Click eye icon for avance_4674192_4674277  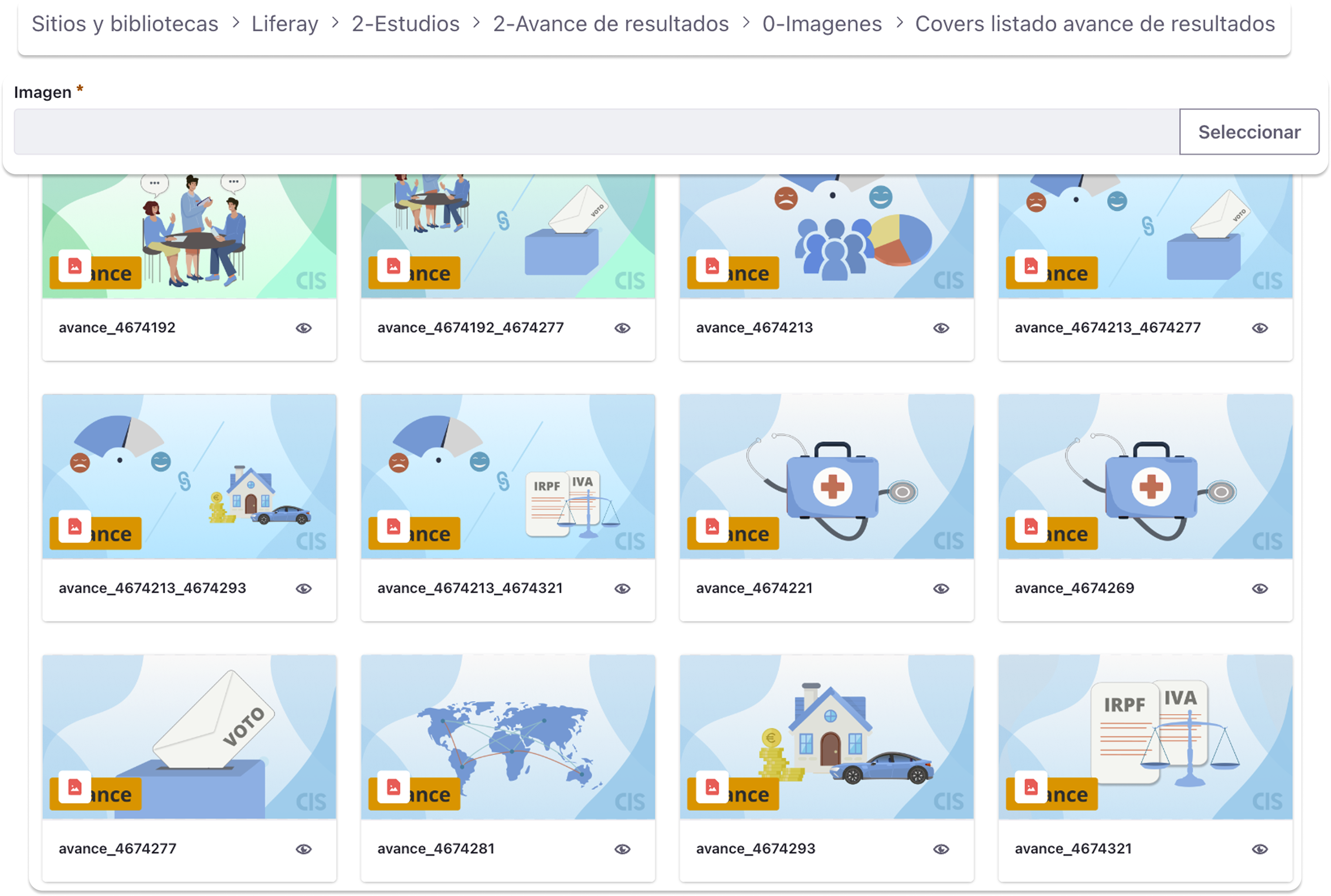pos(622,328)
